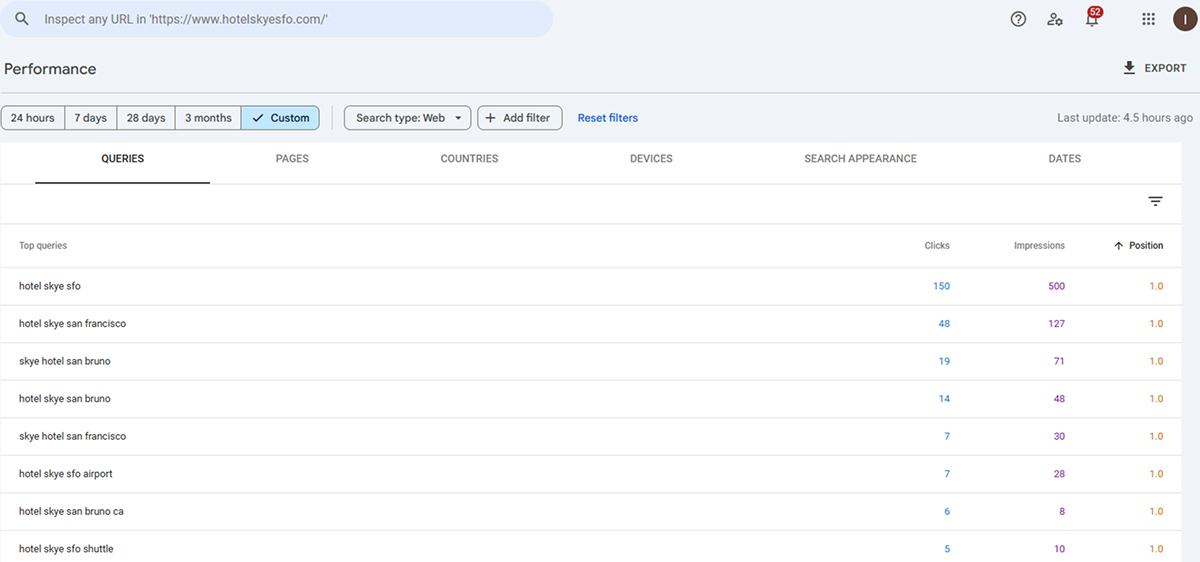Open the Google apps grid
This screenshot has width=1200, height=562.
[1148, 19]
